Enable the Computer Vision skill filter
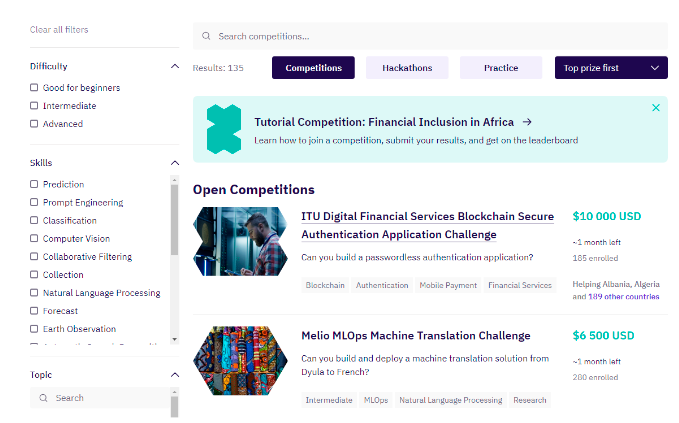Image resolution: width=679 pixels, height=423 pixels. 34,238
